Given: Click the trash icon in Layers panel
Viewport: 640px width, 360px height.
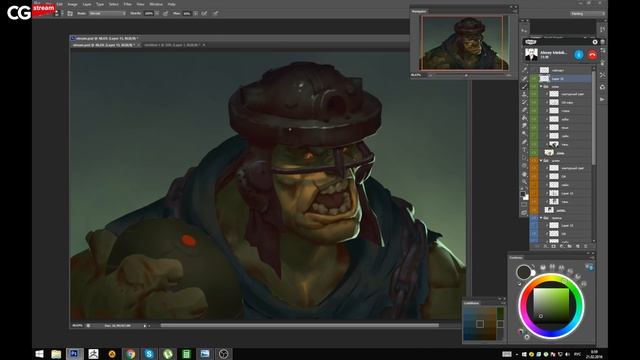Looking at the screenshot, I should coord(586,246).
